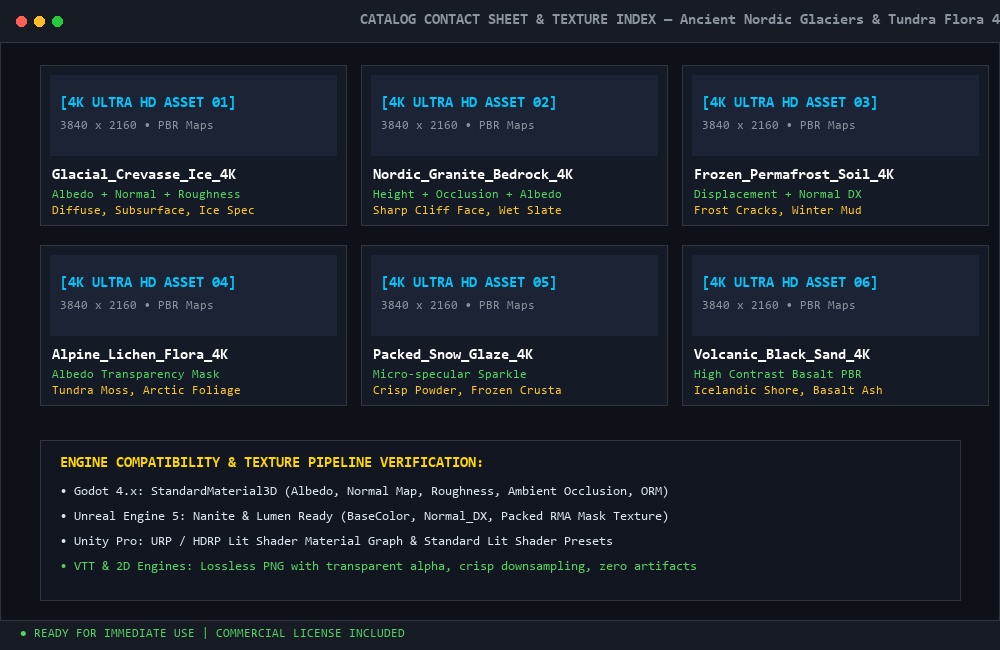Open the [4K ULTRA HD ASSET 03] preview
Image resolution: width=1000 pixels, height=650 pixels.
click(x=835, y=115)
